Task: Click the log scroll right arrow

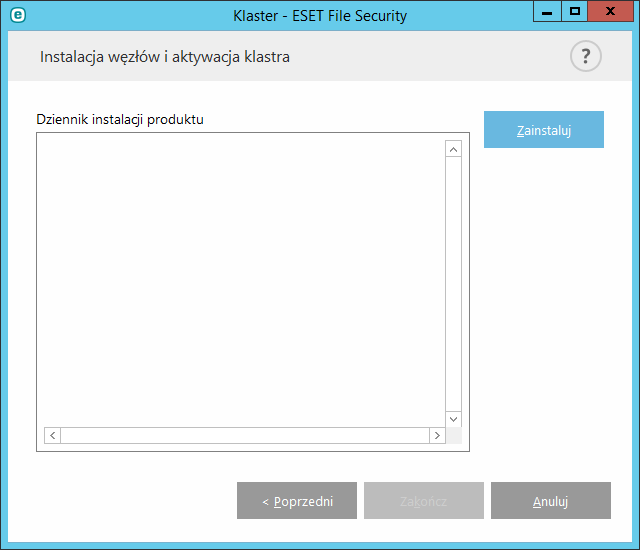Action: click(437, 435)
